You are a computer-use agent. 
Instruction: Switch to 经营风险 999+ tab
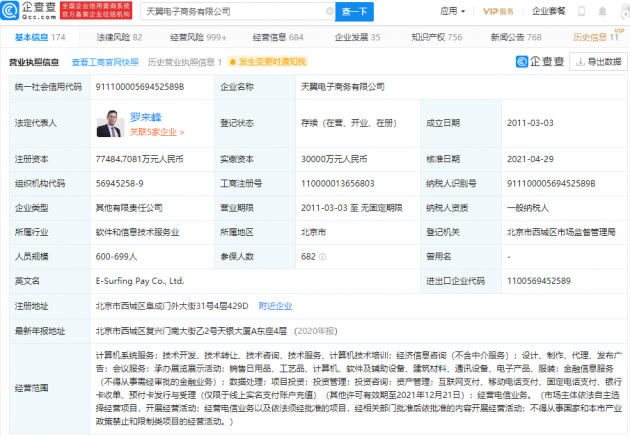tap(198, 37)
